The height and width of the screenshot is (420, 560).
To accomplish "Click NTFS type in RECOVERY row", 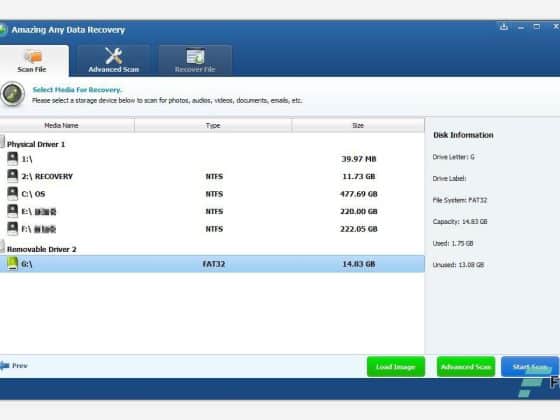I will point(214,176).
